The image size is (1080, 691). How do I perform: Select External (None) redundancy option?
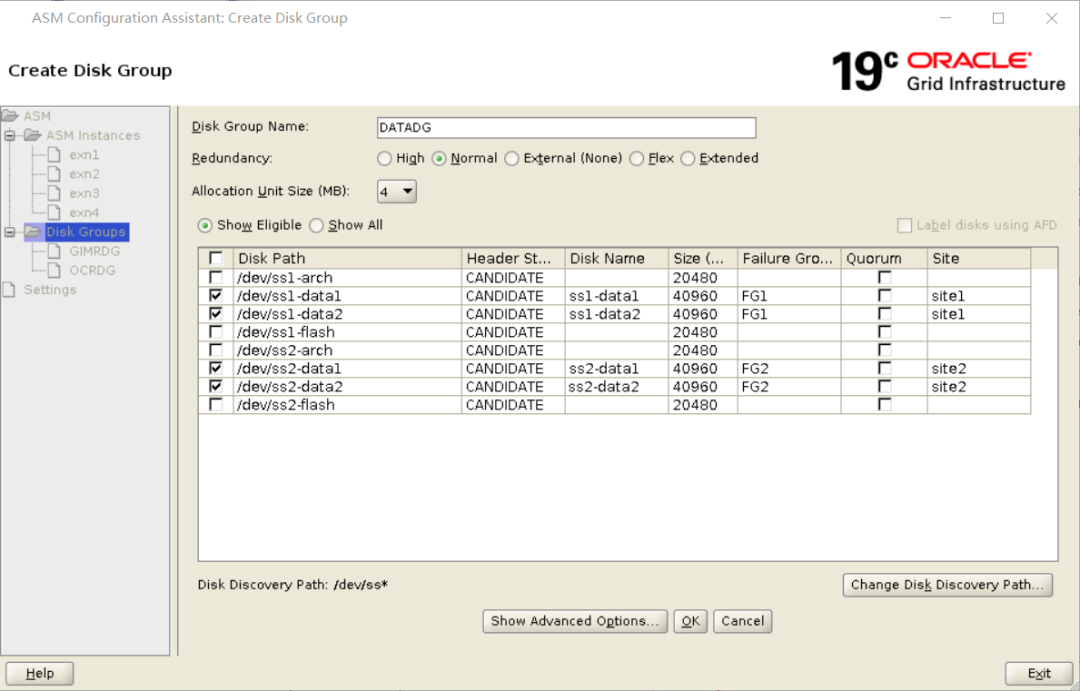click(x=512, y=158)
